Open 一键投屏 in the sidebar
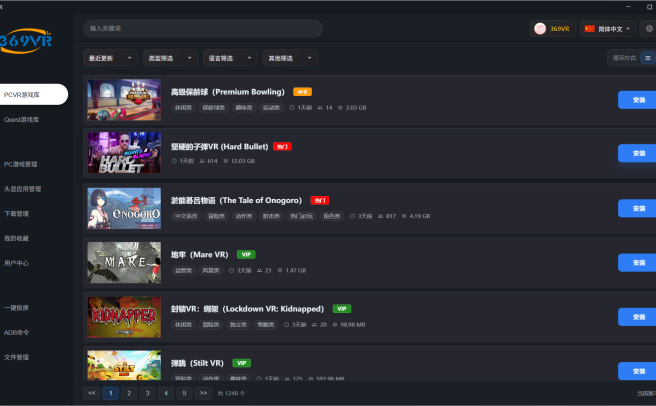Viewport: 656px width, 406px height. click(16, 308)
